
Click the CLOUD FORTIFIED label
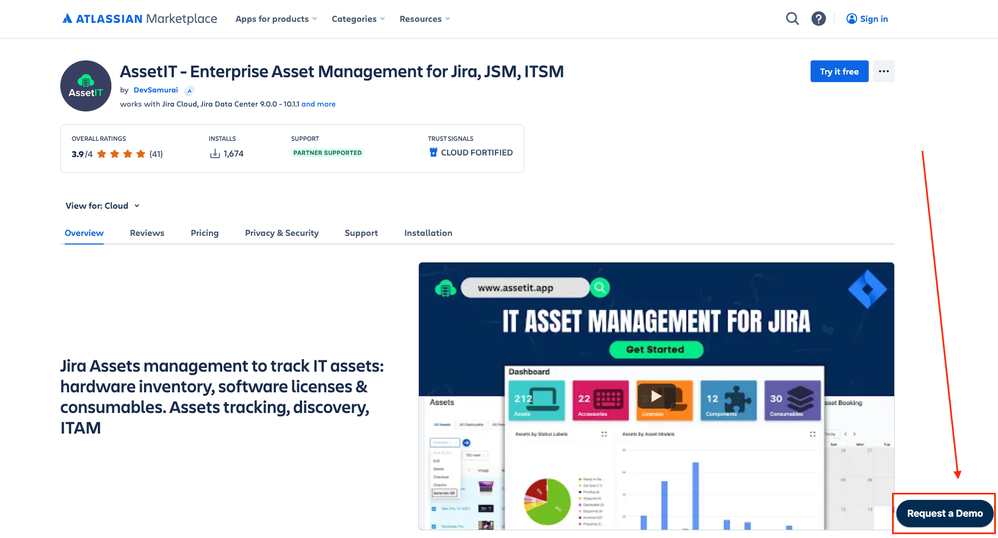tap(477, 153)
